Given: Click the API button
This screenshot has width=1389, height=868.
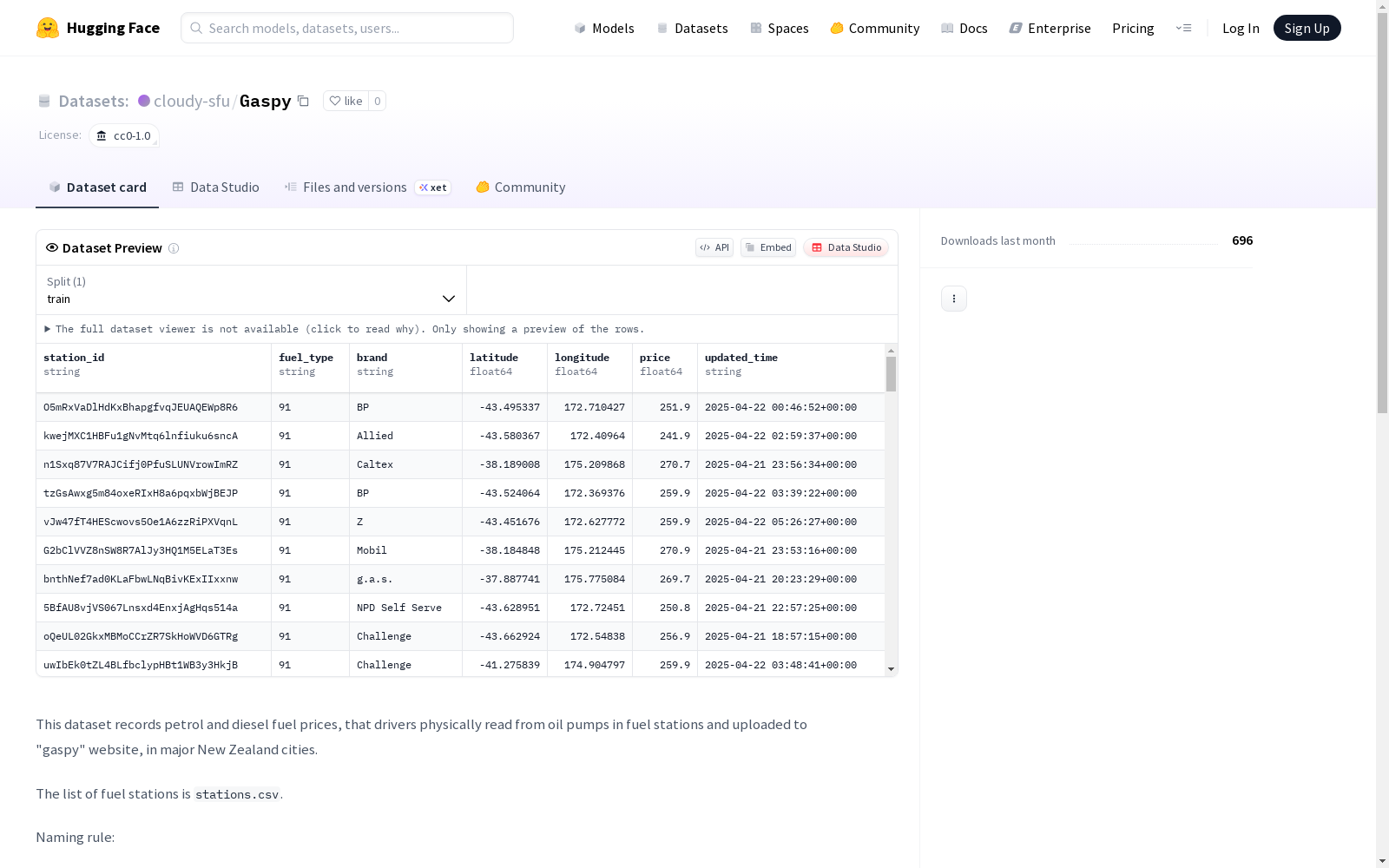Looking at the screenshot, I should 714,247.
